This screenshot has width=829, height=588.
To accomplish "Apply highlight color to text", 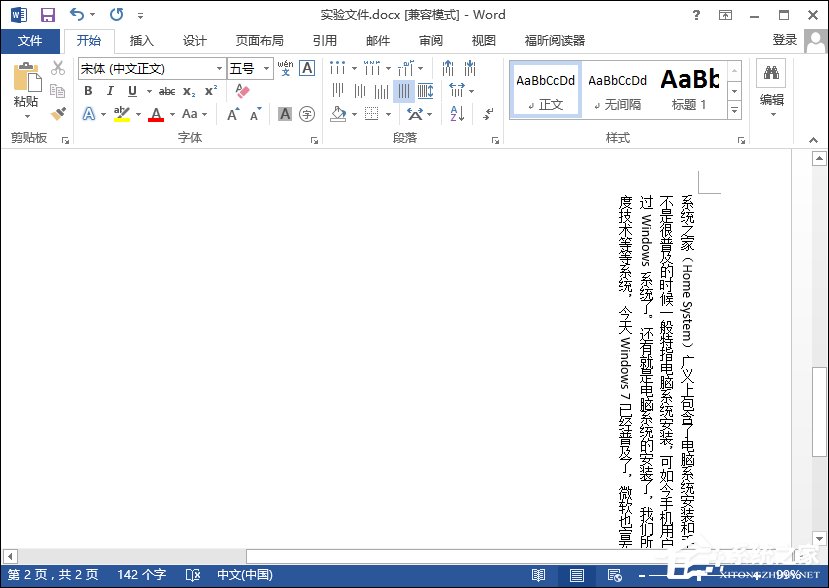I will [120, 114].
